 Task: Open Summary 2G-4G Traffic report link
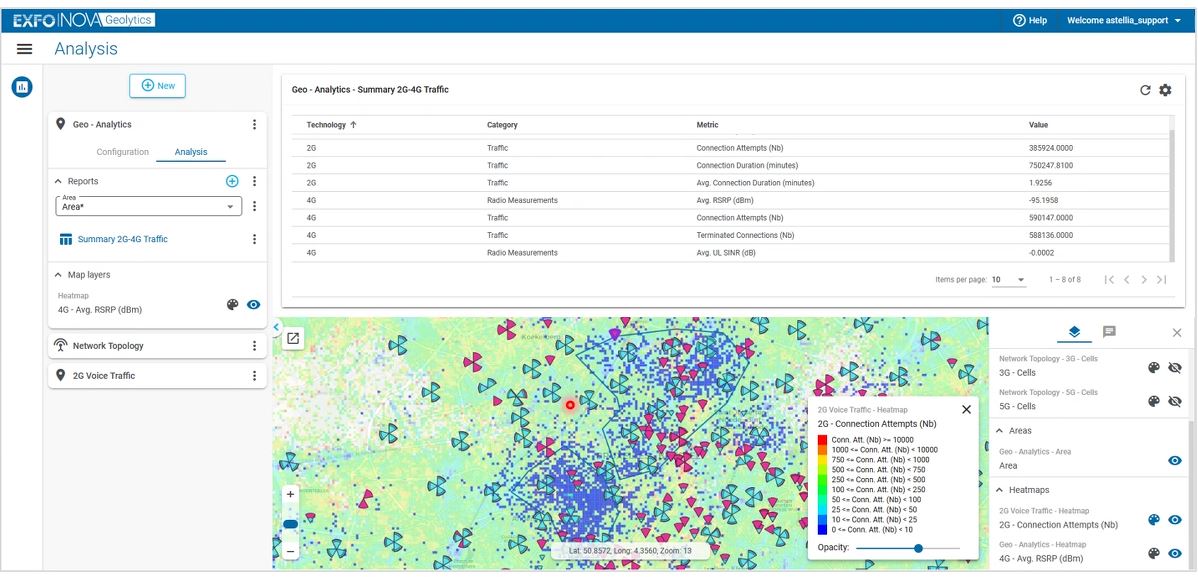point(122,239)
